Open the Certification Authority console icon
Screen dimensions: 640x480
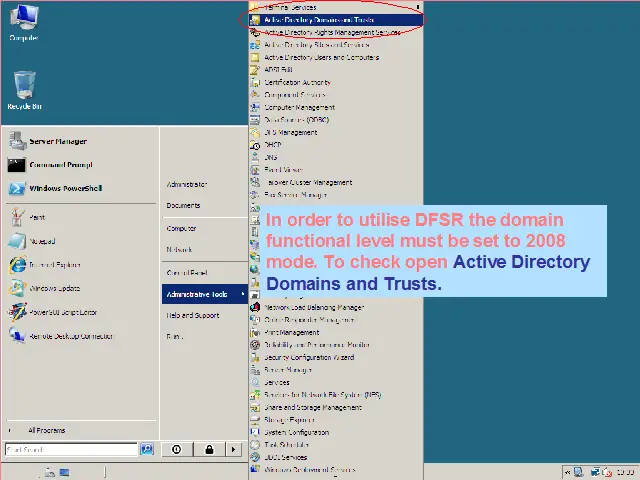(255, 82)
